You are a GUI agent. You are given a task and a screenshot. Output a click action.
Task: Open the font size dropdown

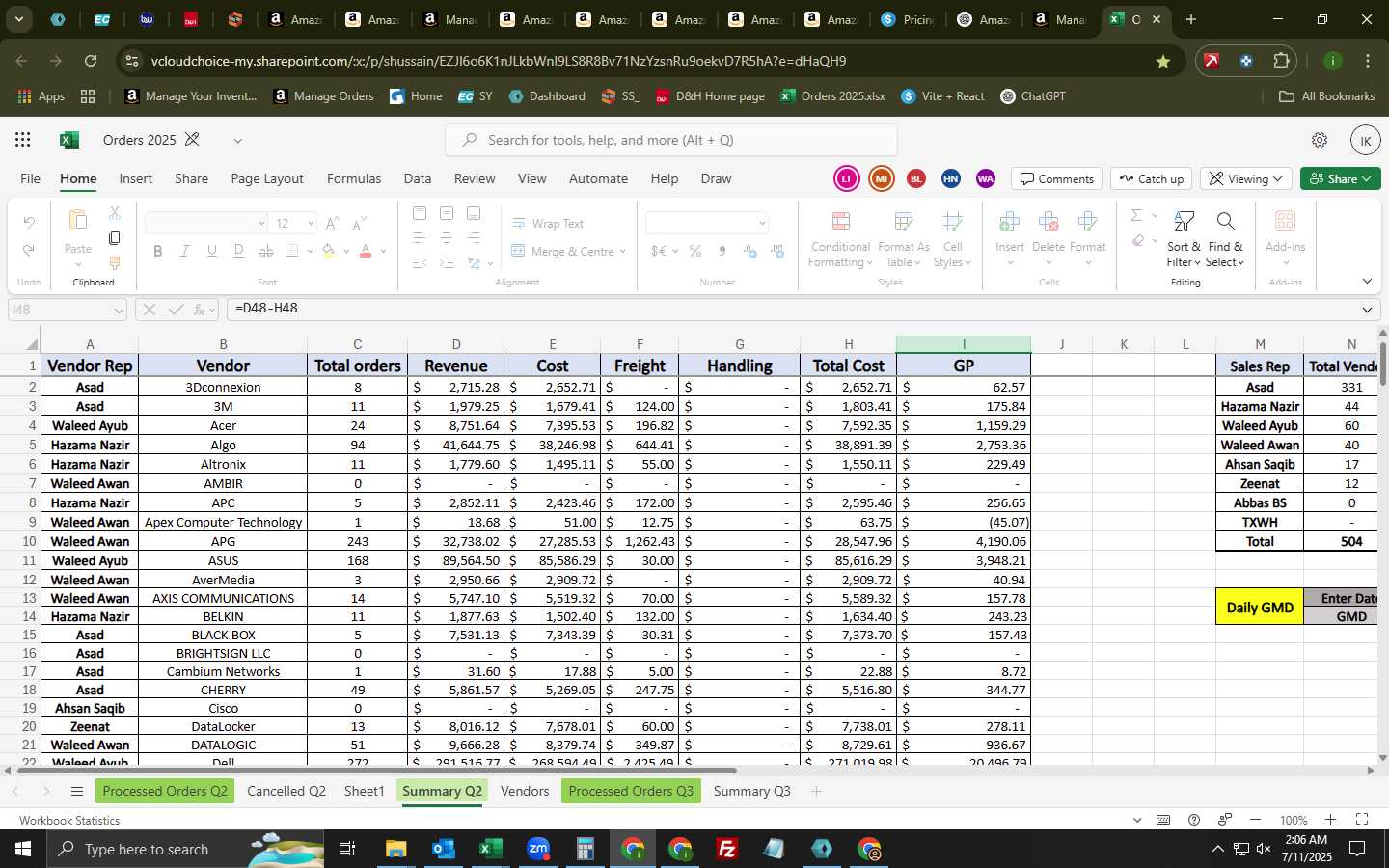tap(311, 223)
